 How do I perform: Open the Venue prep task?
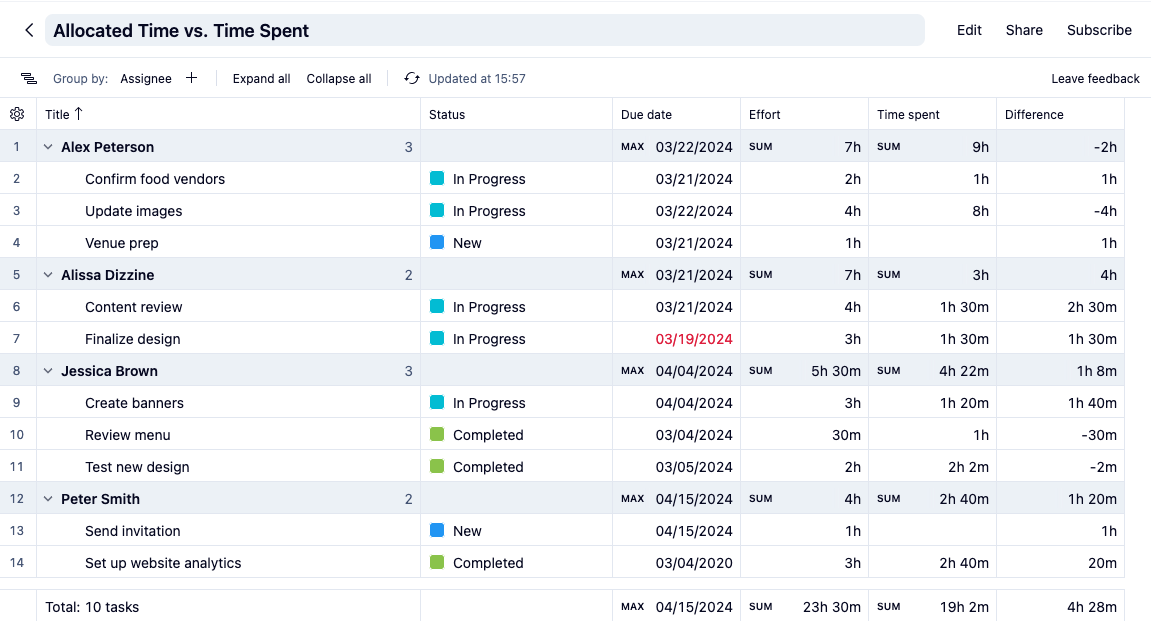(x=122, y=243)
